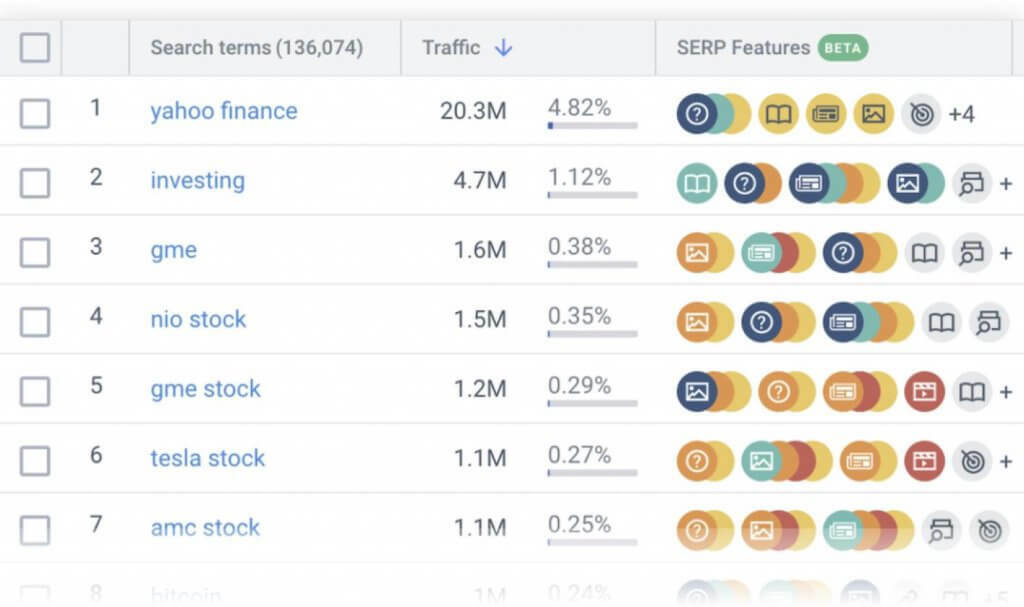
Task: Click the traffic percentage bar under 4.82%
Action: click(592, 126)
